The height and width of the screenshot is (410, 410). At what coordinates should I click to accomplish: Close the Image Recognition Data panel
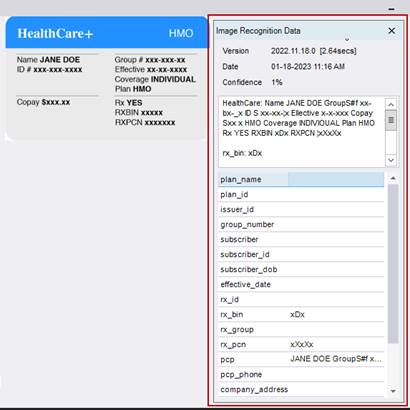[x=392, y=31]
